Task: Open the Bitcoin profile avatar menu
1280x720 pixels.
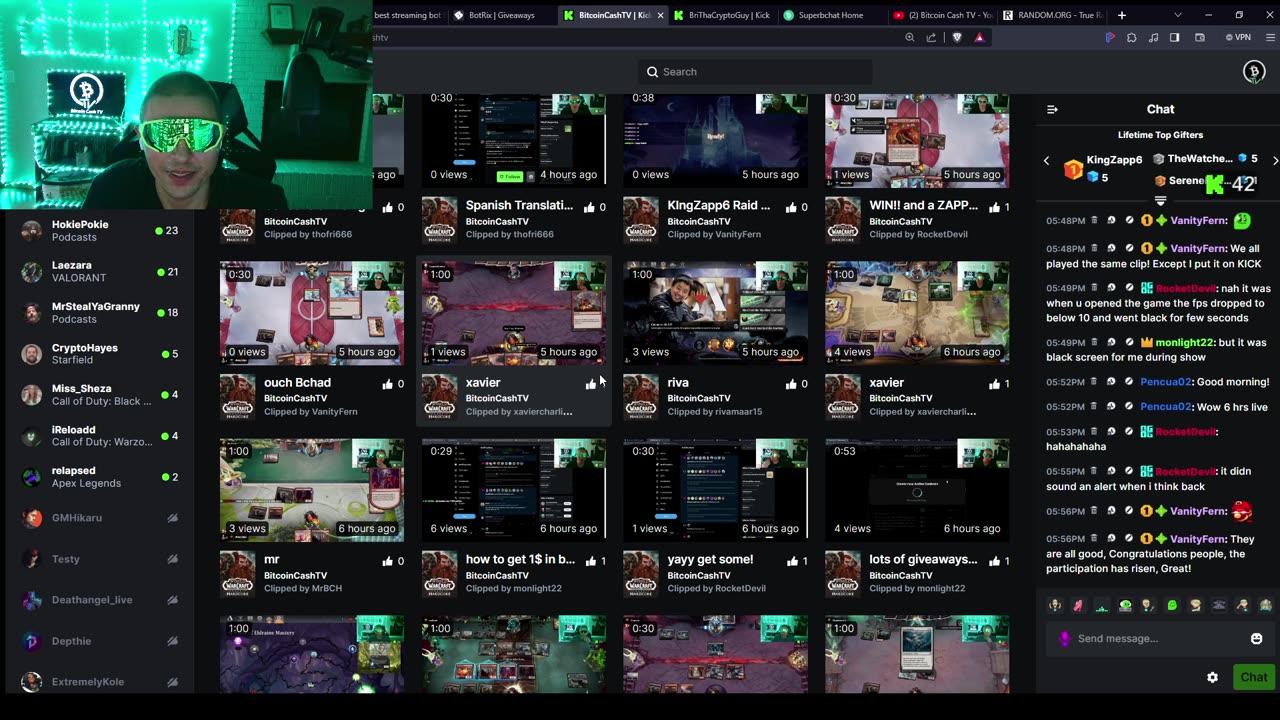Action: (x=1254, y=71)
